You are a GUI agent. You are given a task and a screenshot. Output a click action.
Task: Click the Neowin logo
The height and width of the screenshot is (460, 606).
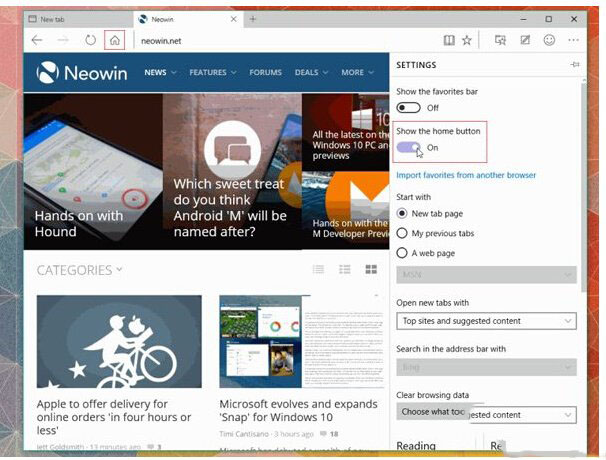pyautogui.click(x=82, y=73)
